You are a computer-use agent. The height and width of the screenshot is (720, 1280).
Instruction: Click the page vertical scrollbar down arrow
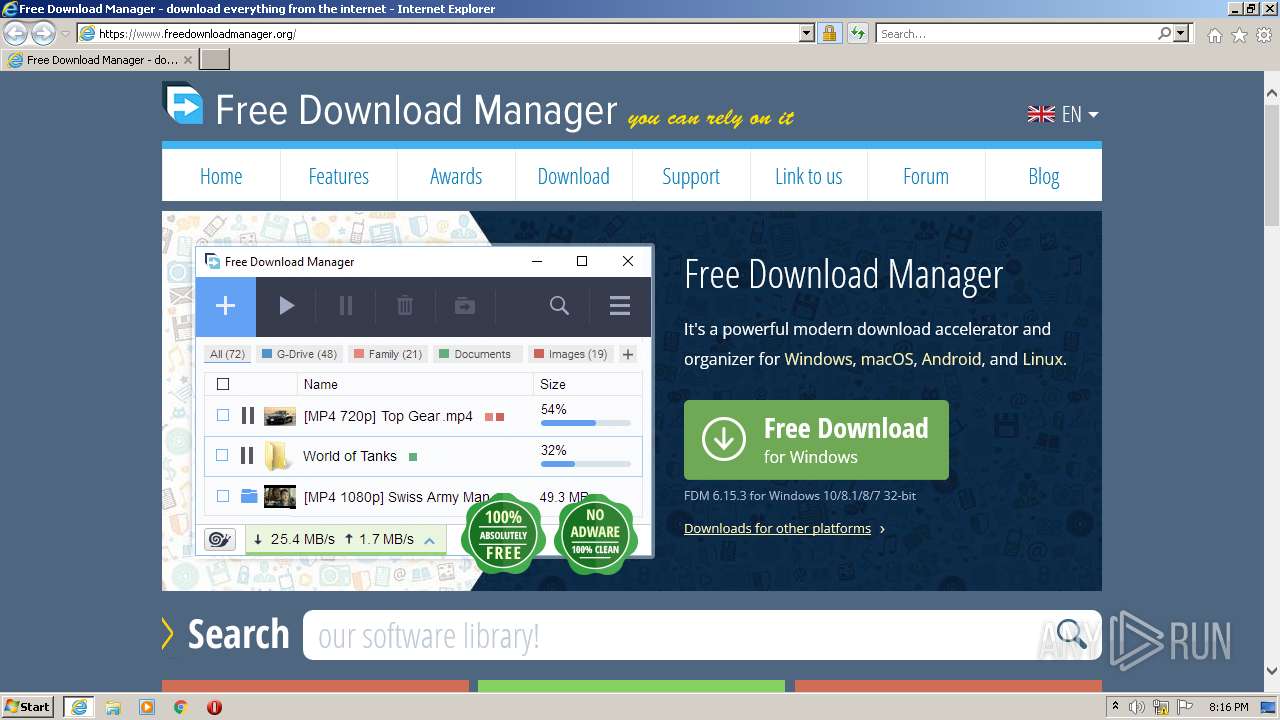click(1271, 671)
